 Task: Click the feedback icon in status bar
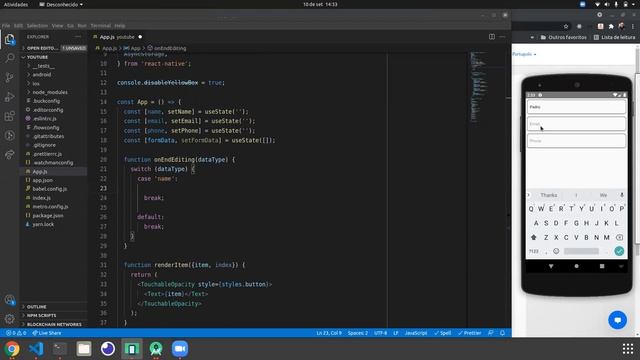pos(491,333)
